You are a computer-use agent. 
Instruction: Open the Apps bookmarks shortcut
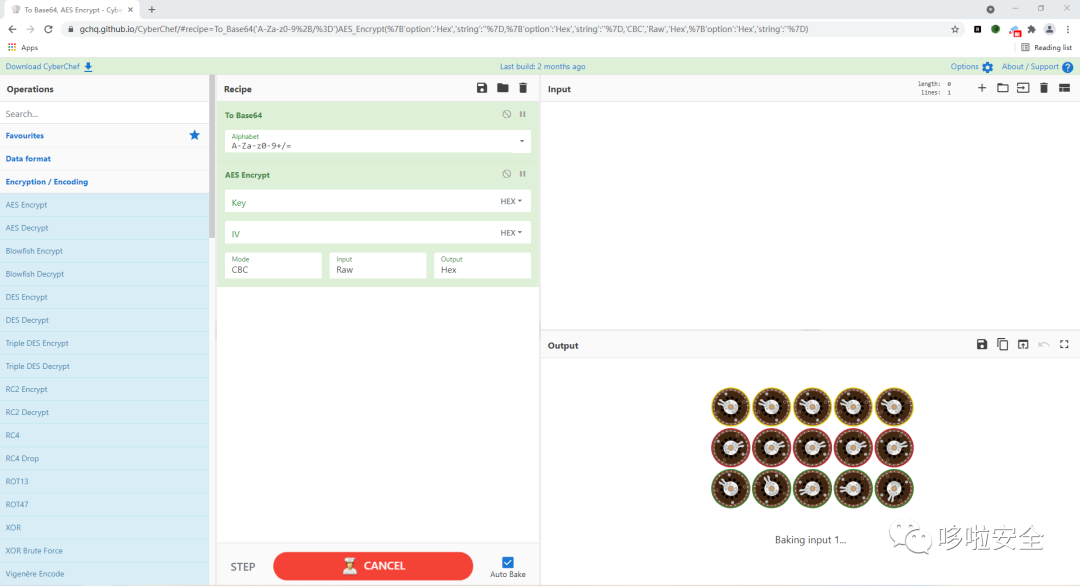coord(23,48)
